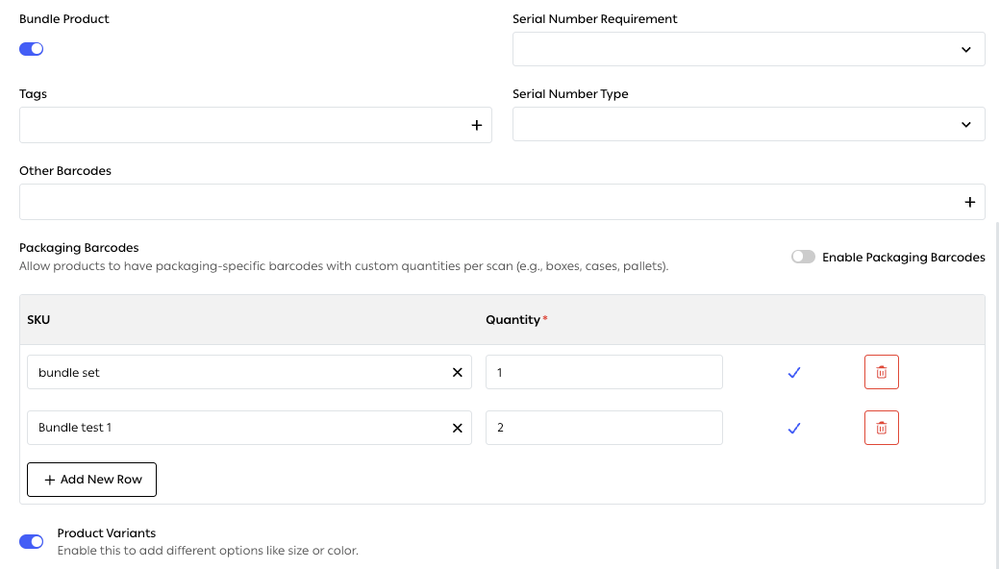This screenshot has height=569, width=1000.
Task: Edit quantity field for Bundle test 1 row
Action: (x=604, y=428)
